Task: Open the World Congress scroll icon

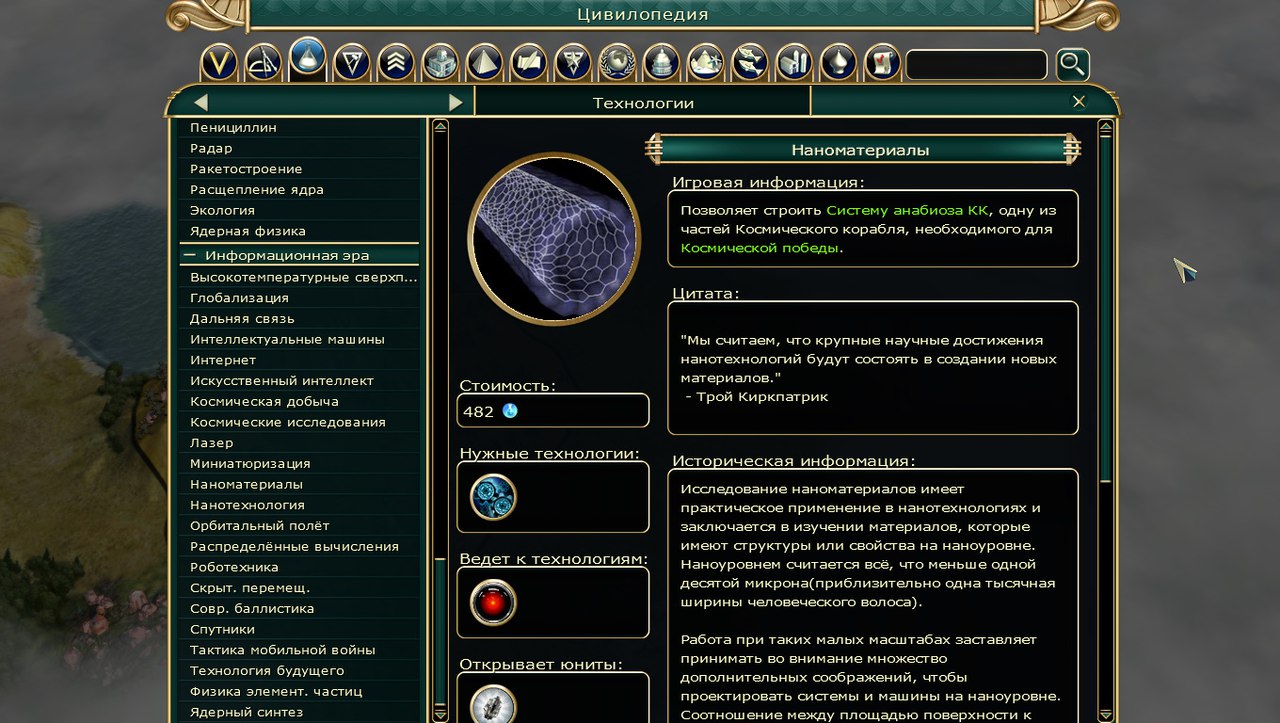Action: [882, 63]
